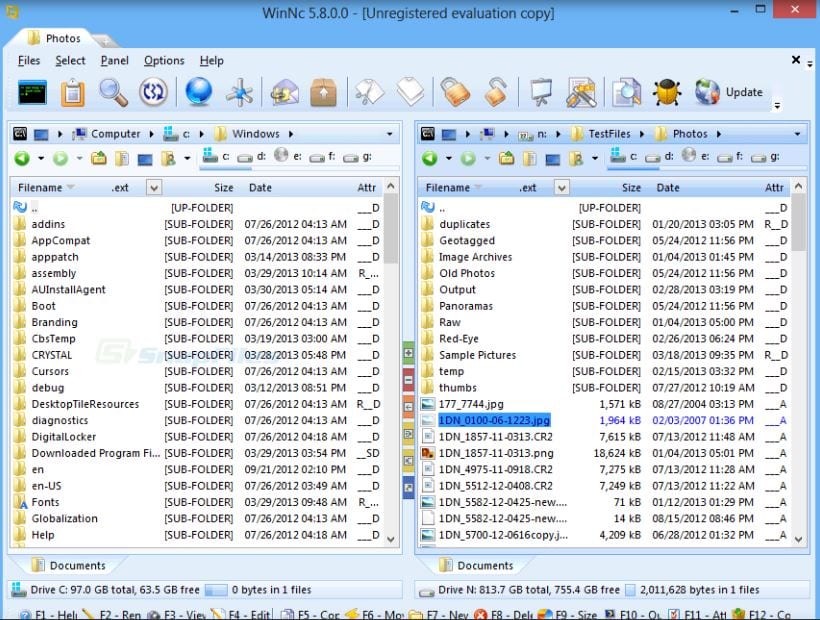
Task: Click the TestFiles breadcrumb in right panel
Action: (x=601, y=134)
